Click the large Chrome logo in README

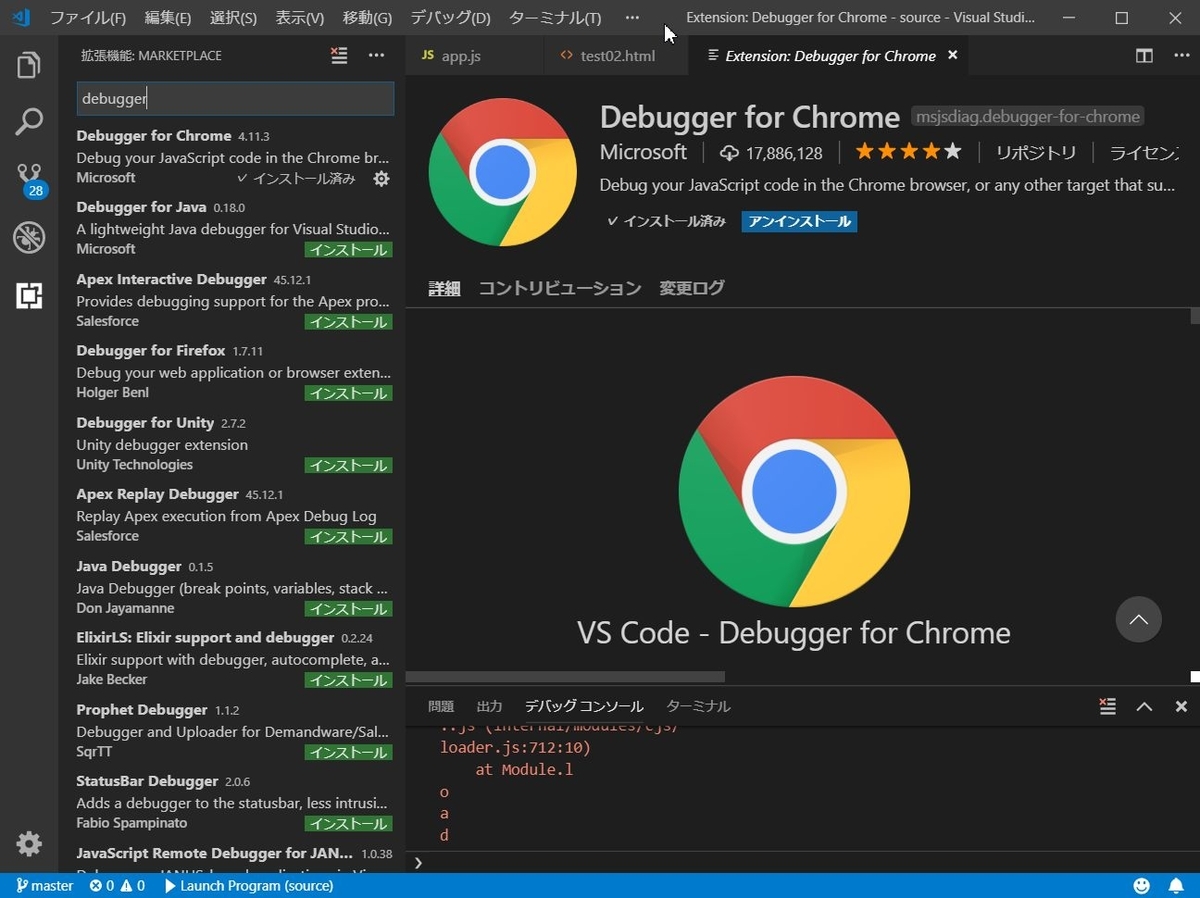(794, 491)
